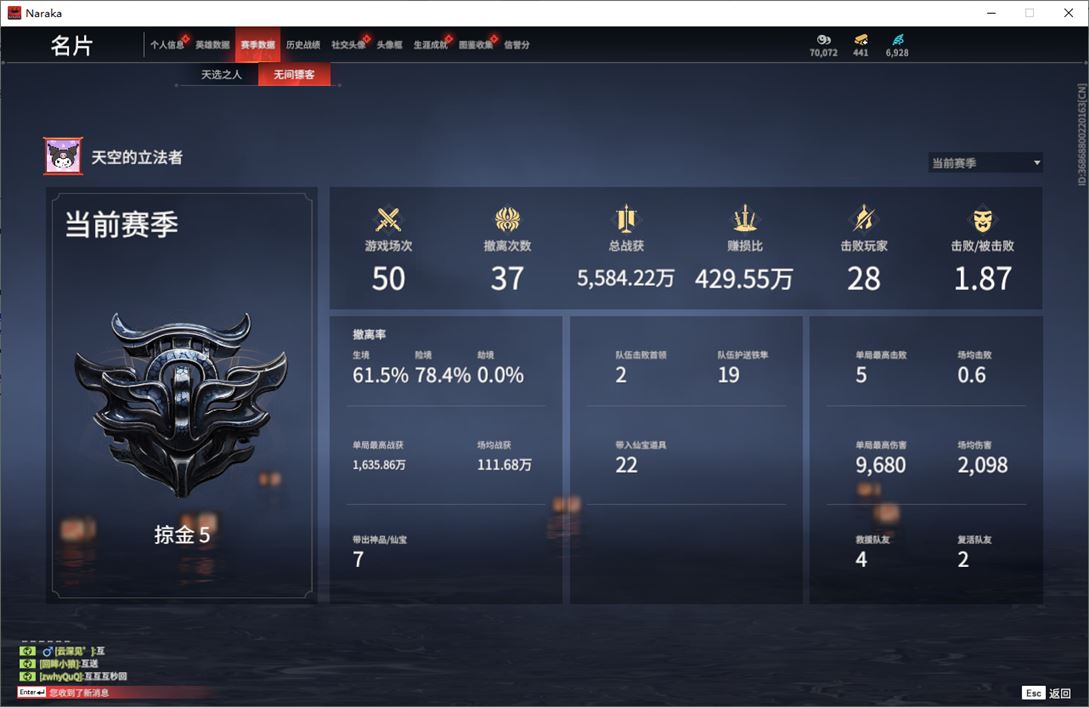Click the 0.0% evacuation rate value
The height and width of the screenshot is (707, 1089).
[501, 375]
